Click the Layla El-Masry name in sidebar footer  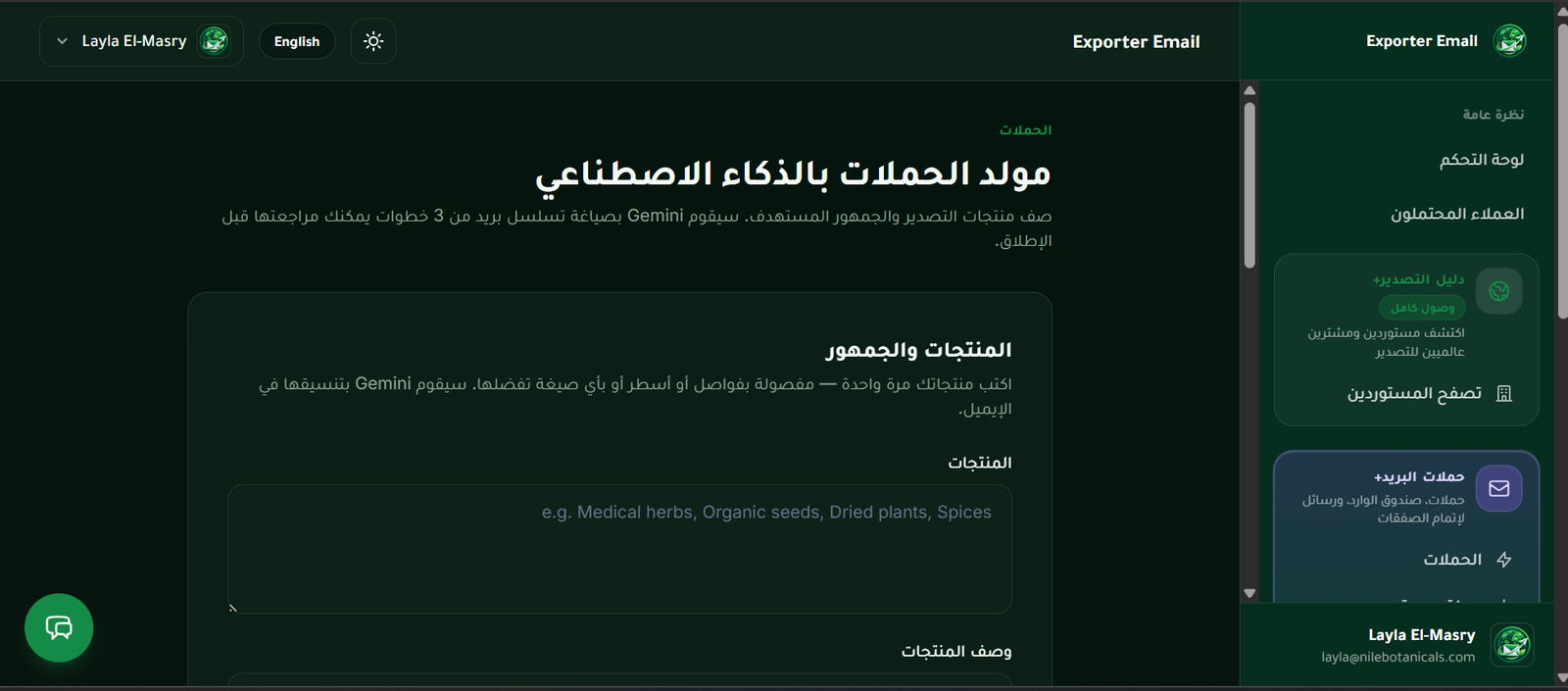tap(1421, 635)
